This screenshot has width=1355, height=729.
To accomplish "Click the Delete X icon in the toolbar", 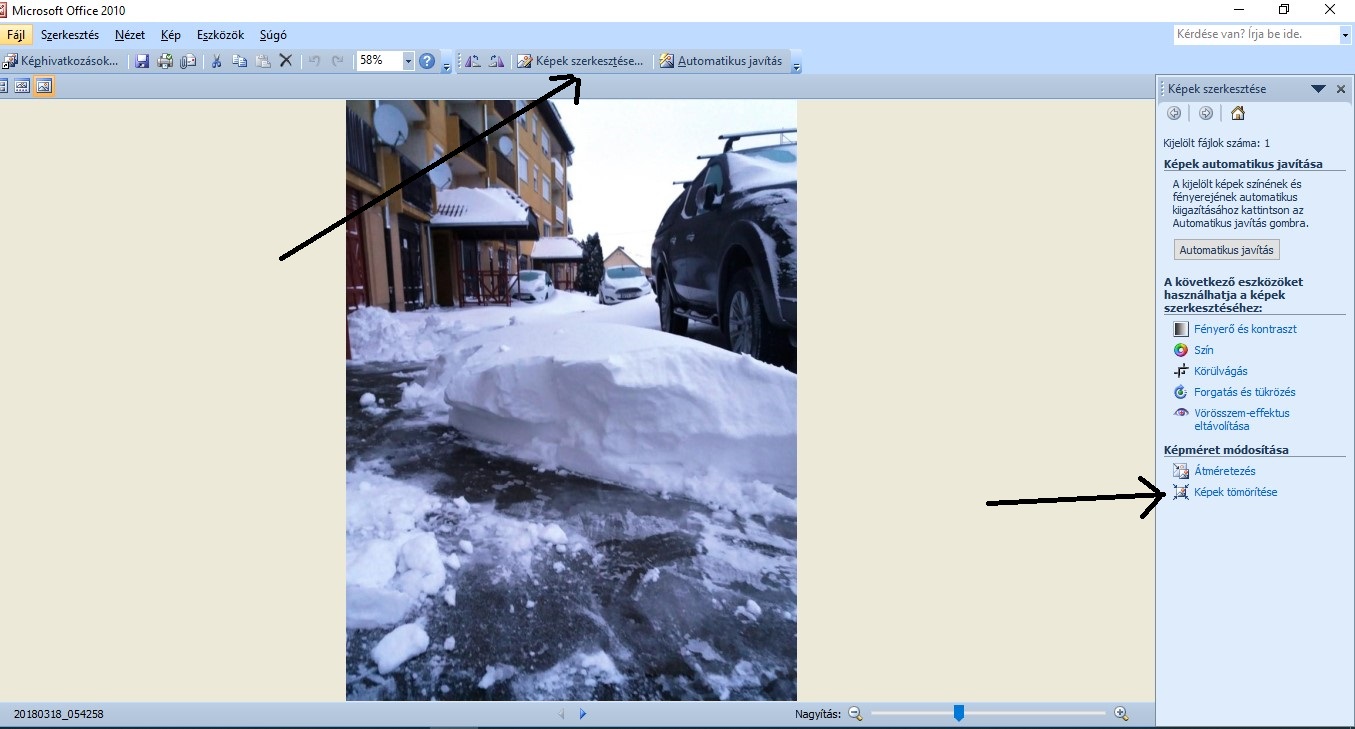I will coord(285,61).
